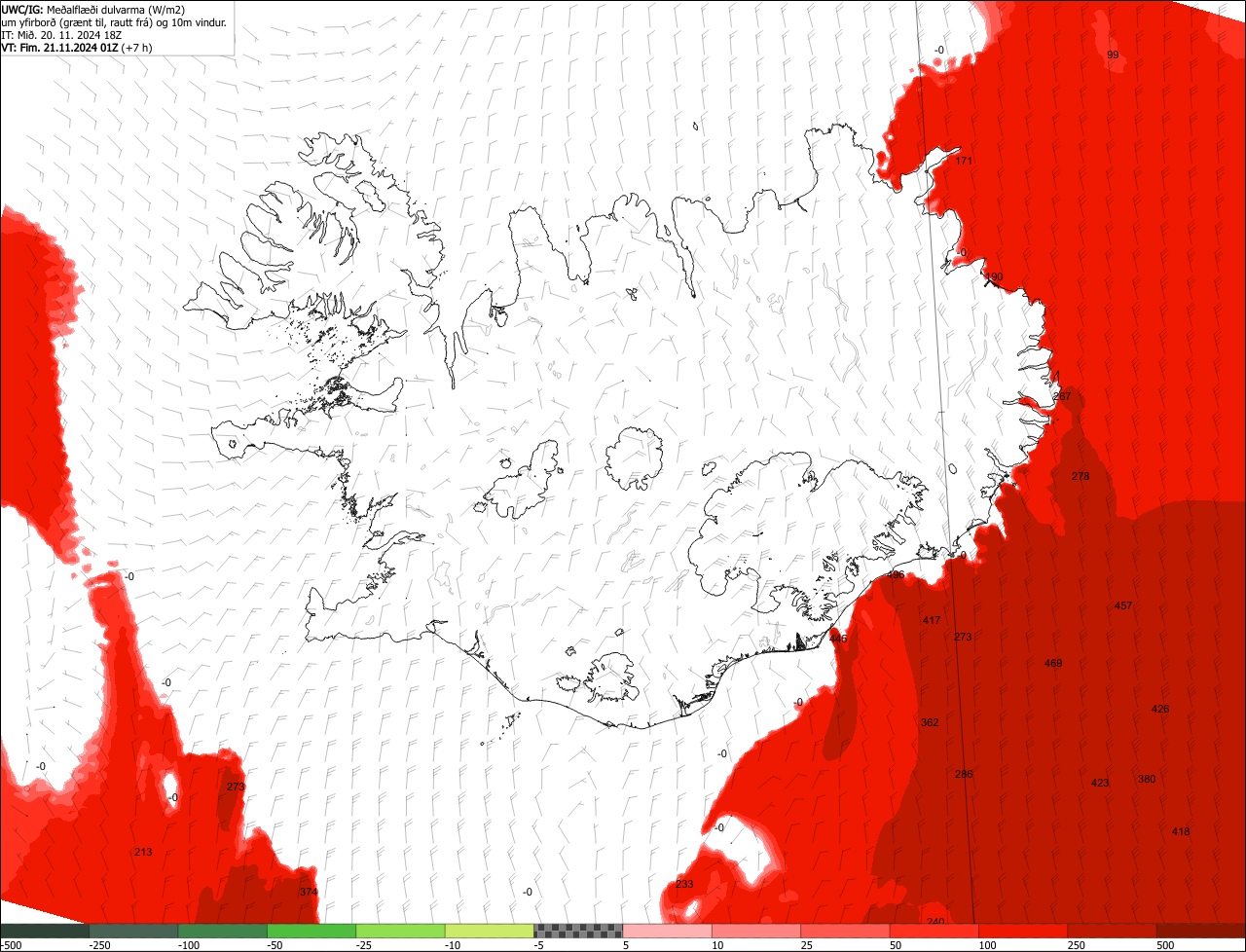Click the flux value 457 on the map
Viewport: 1246px width, 952px height.
point(1123,605)
